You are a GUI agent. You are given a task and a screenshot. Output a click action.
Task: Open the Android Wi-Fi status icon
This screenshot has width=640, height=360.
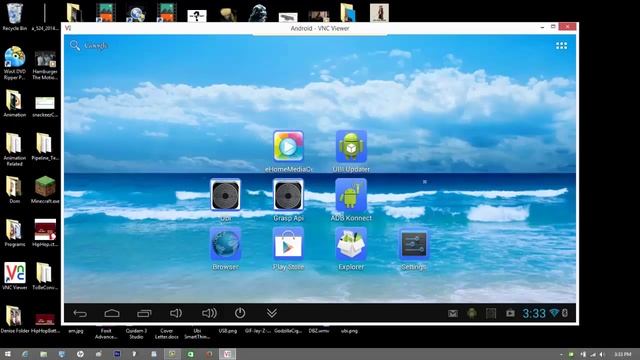pyautogui.click(x=554, y=313)
